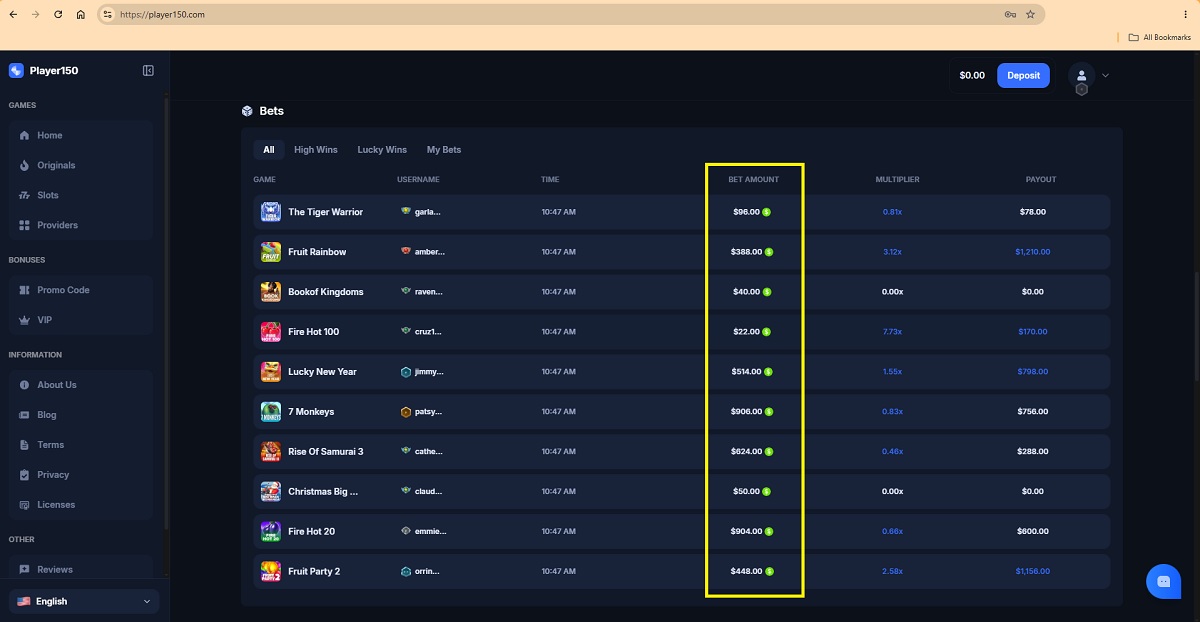Select the My Bets tab

point(444,150)
